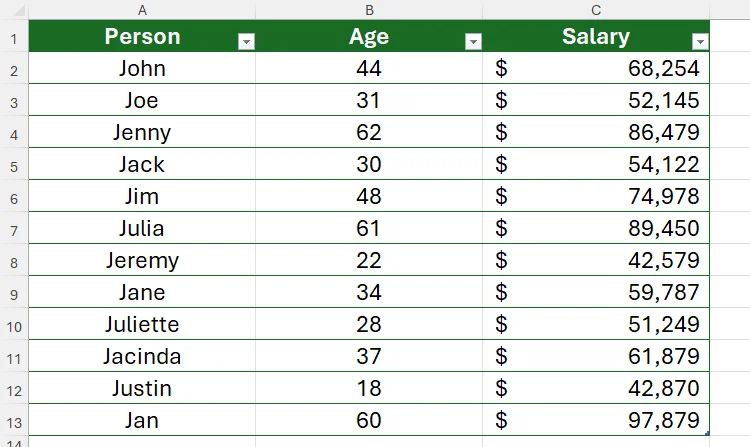This screenshot has height=447, width=750.
Task: Select the salary cell showing 52,145
Action: 596,101
